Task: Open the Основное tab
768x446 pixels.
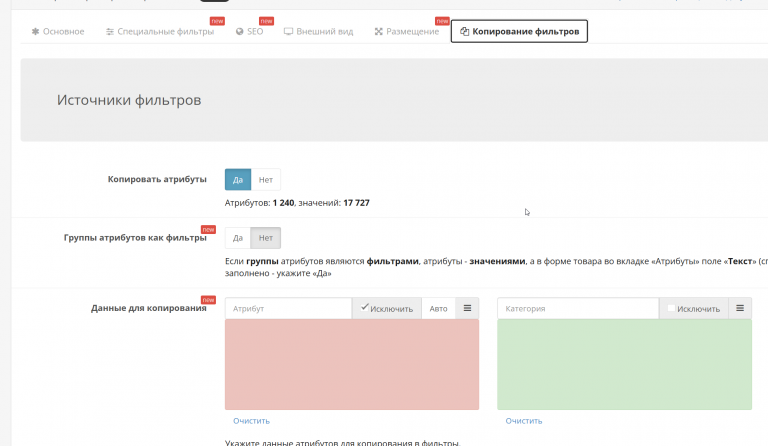Action: pos(58,31)
